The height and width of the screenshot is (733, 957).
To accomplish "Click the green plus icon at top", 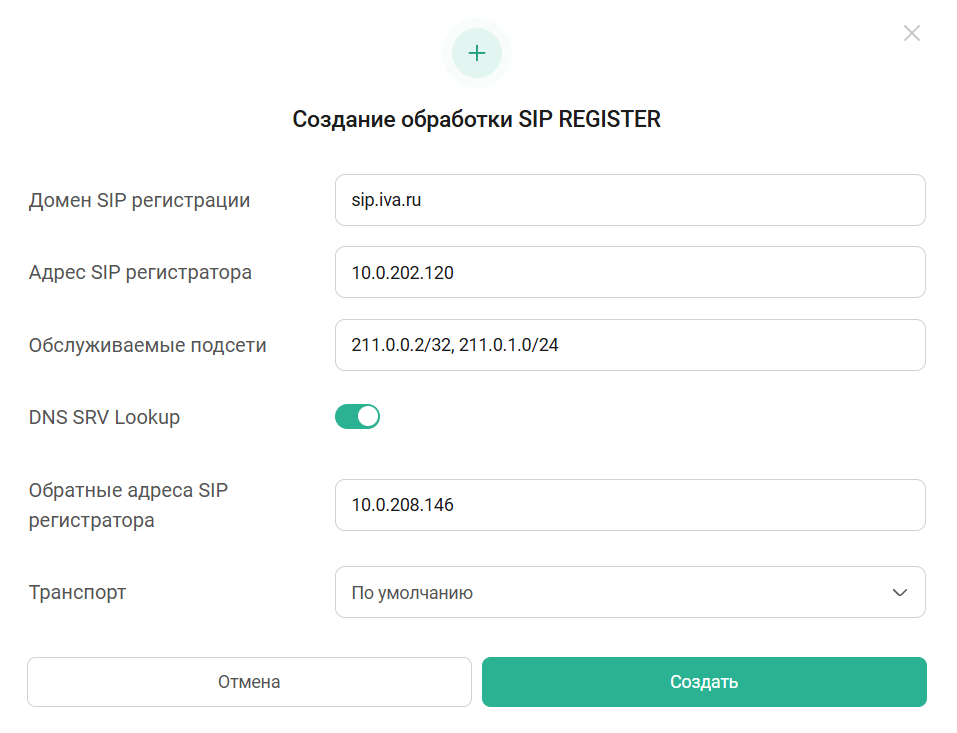I will (x=477, y=53).
